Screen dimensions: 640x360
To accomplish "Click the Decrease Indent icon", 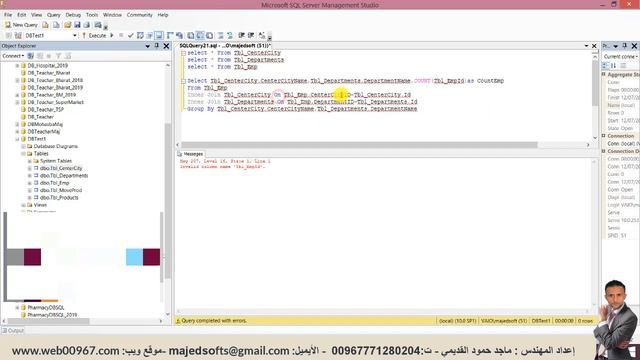I will [242, 36].
